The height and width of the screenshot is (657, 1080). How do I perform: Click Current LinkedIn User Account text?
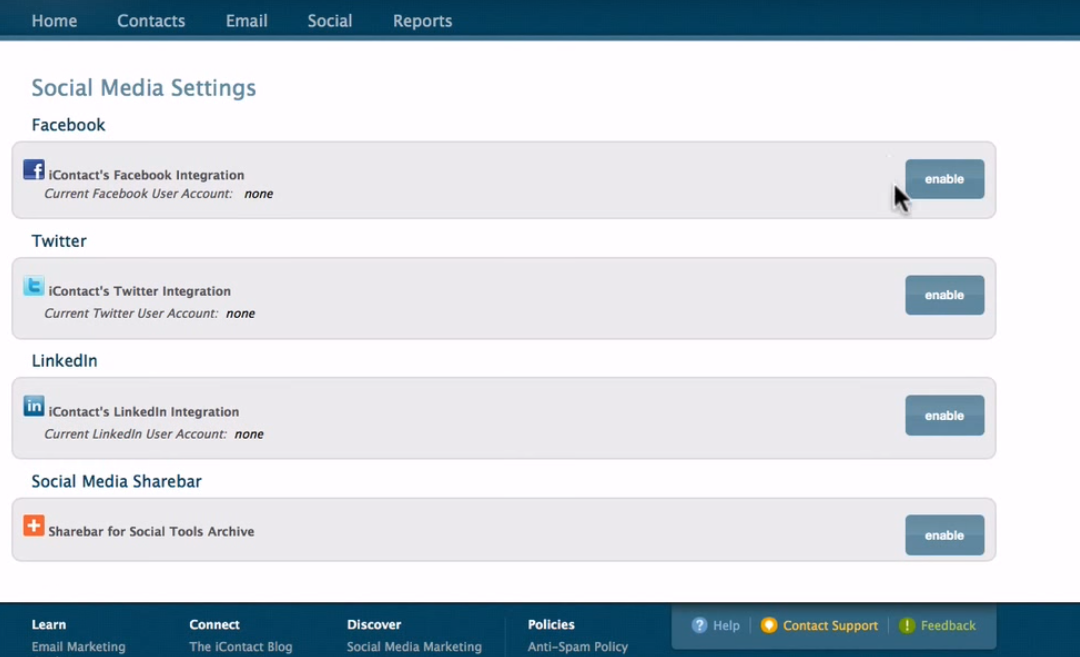coord(135,434)
